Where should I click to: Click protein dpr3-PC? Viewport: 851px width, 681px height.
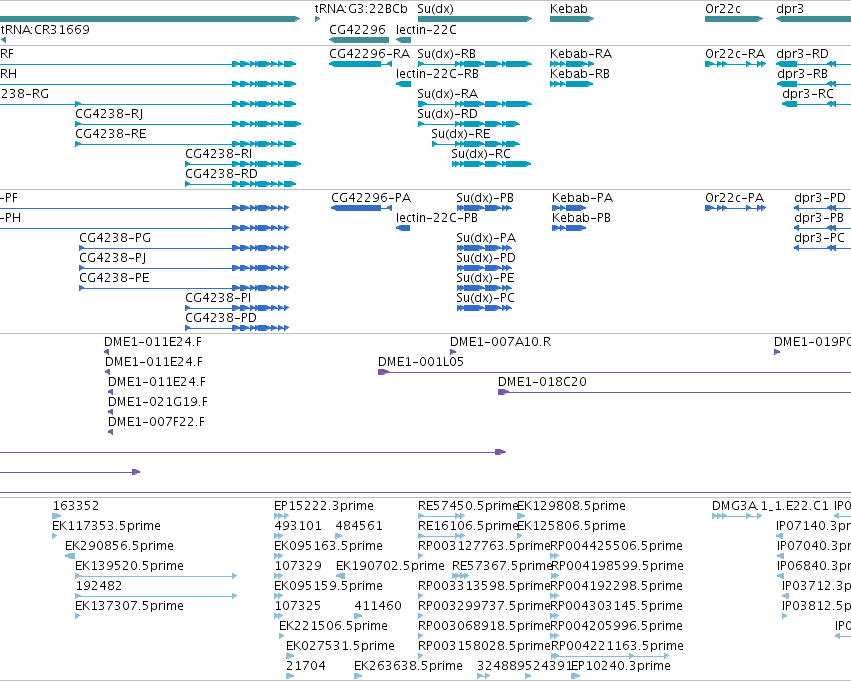[820, 238]
